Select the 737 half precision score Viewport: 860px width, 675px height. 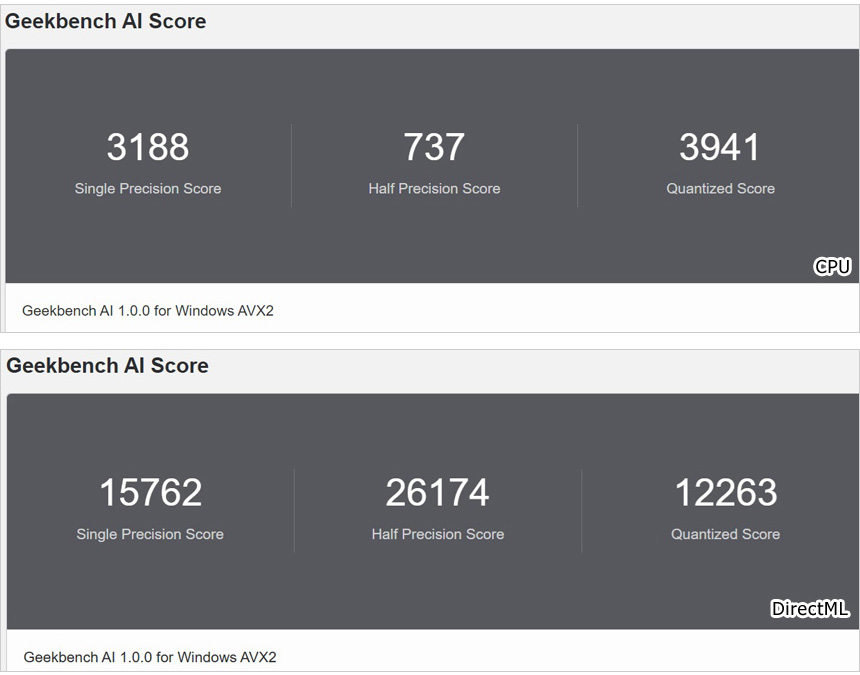434,147
